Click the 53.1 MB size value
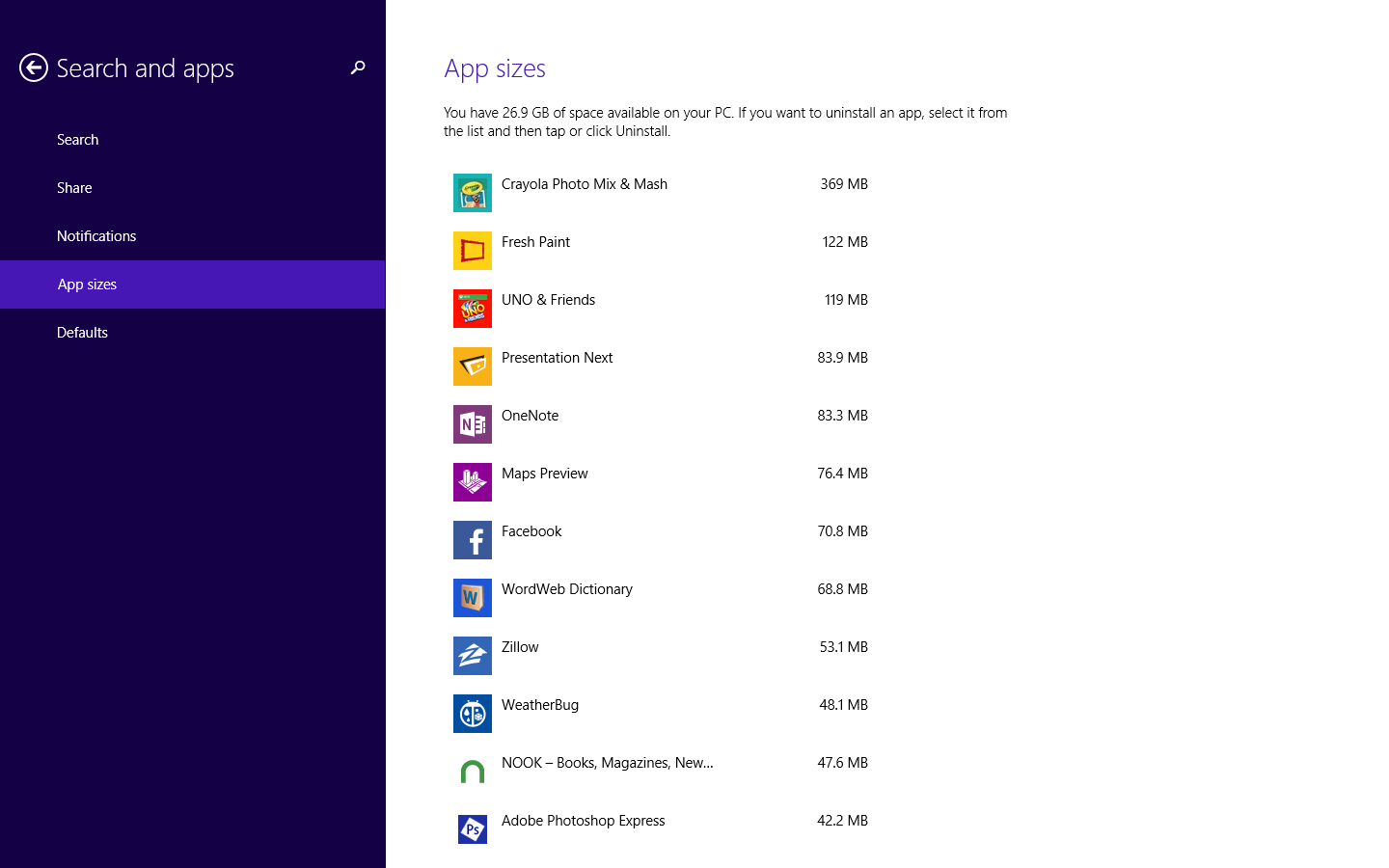Screen dimensions: 1389x868 pyautogui.click(x=843, y=647)
